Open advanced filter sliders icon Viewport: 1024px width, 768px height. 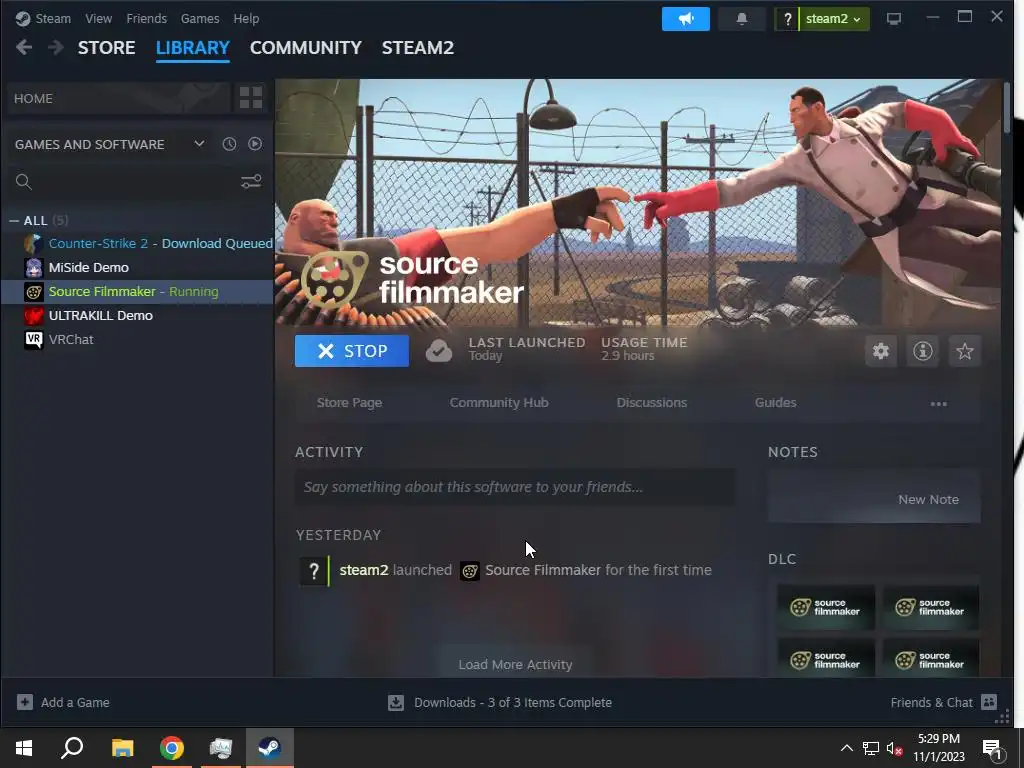[x=251, y=182]
